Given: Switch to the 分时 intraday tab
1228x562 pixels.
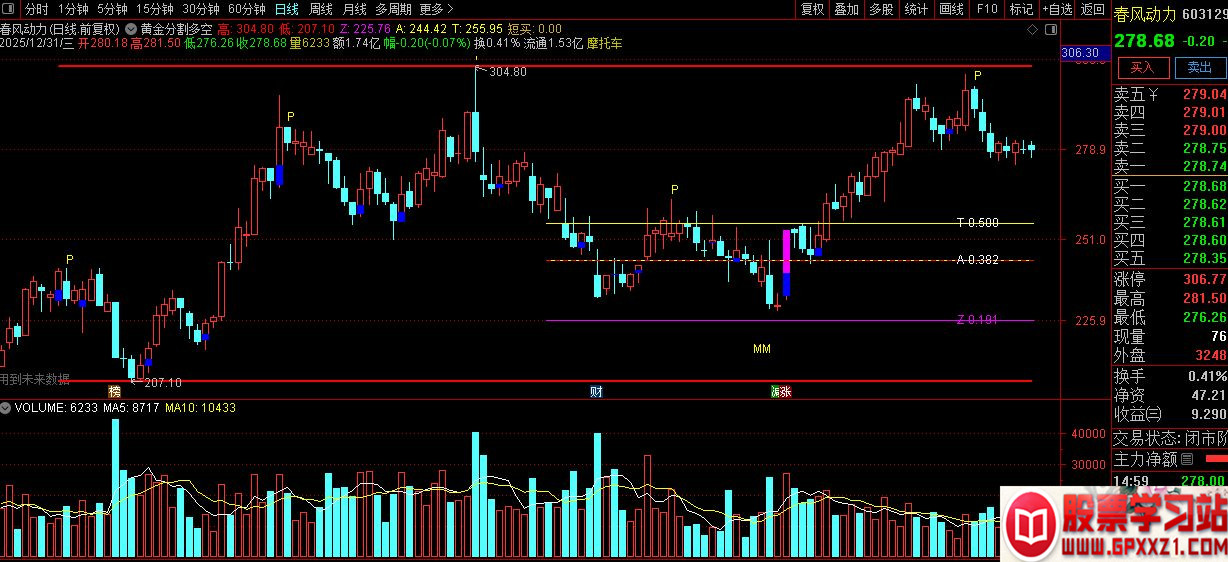Looking at the screenshot, I should (37, 9).
